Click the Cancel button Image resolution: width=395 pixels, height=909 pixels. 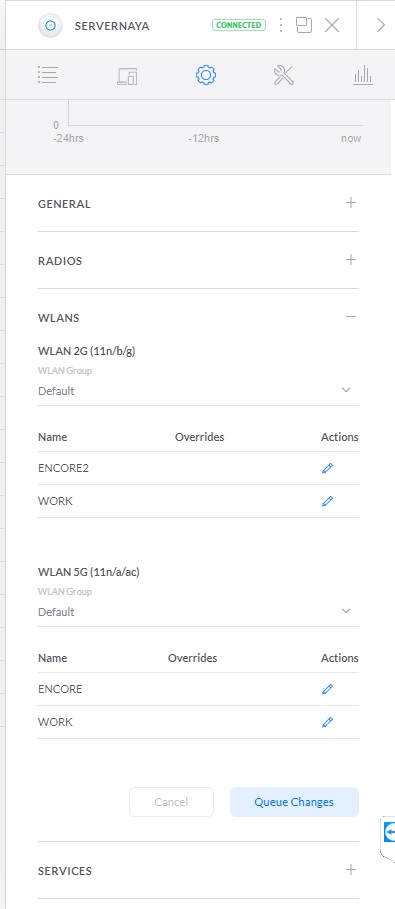click(171, 802)
